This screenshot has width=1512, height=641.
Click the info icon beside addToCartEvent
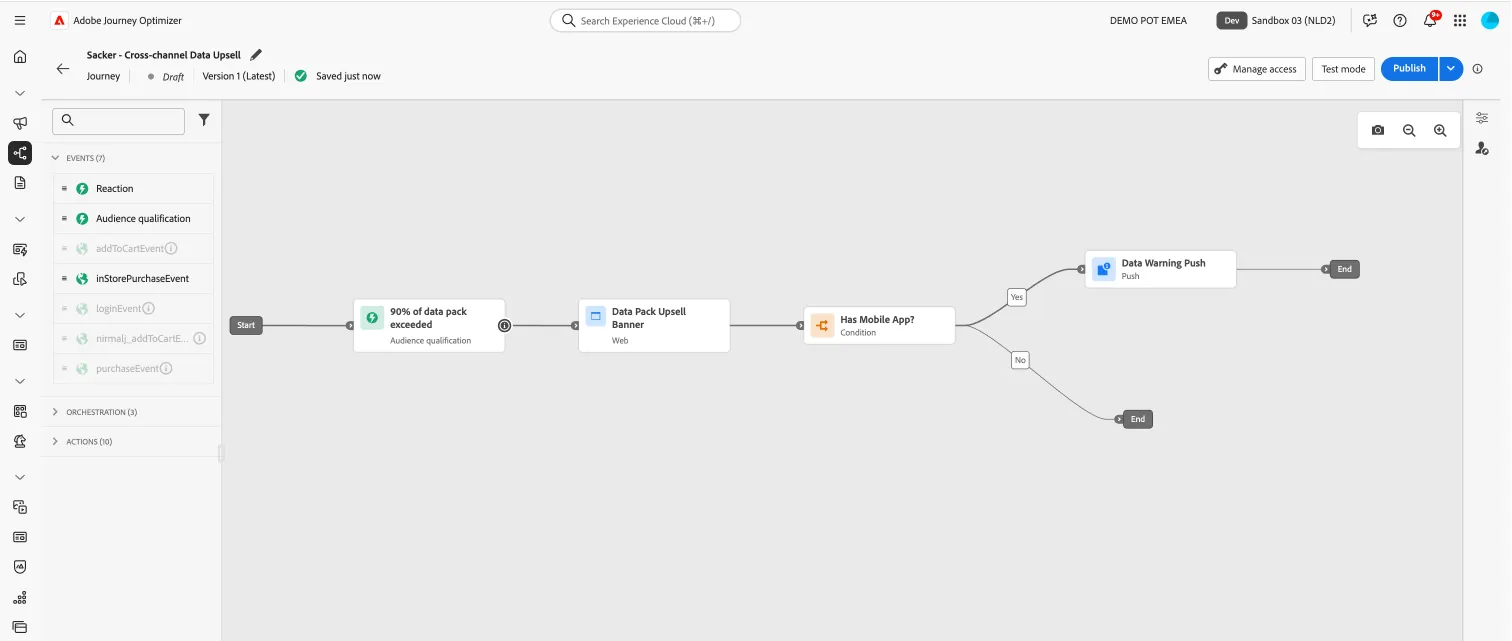(x=171, y=249)
